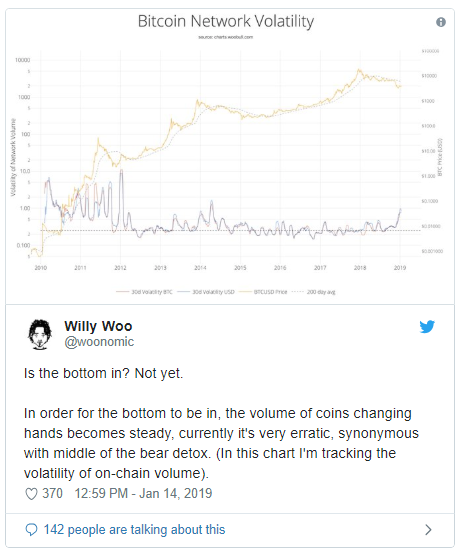Image resolution: width=462 pixels, height=556 pixels.
Task: Open the @woonomic handle link
Action: [99, 342]
